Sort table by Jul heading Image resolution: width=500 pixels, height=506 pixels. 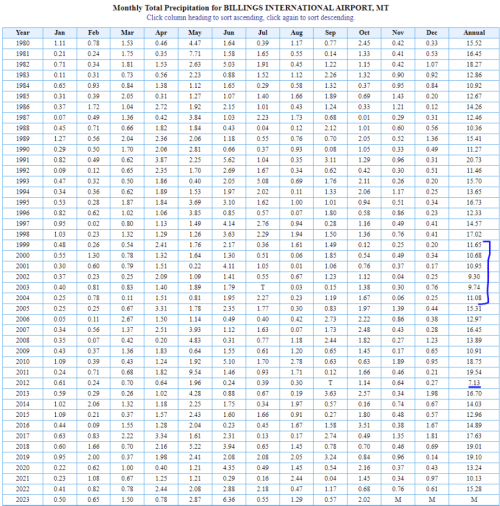coord(263,33)
